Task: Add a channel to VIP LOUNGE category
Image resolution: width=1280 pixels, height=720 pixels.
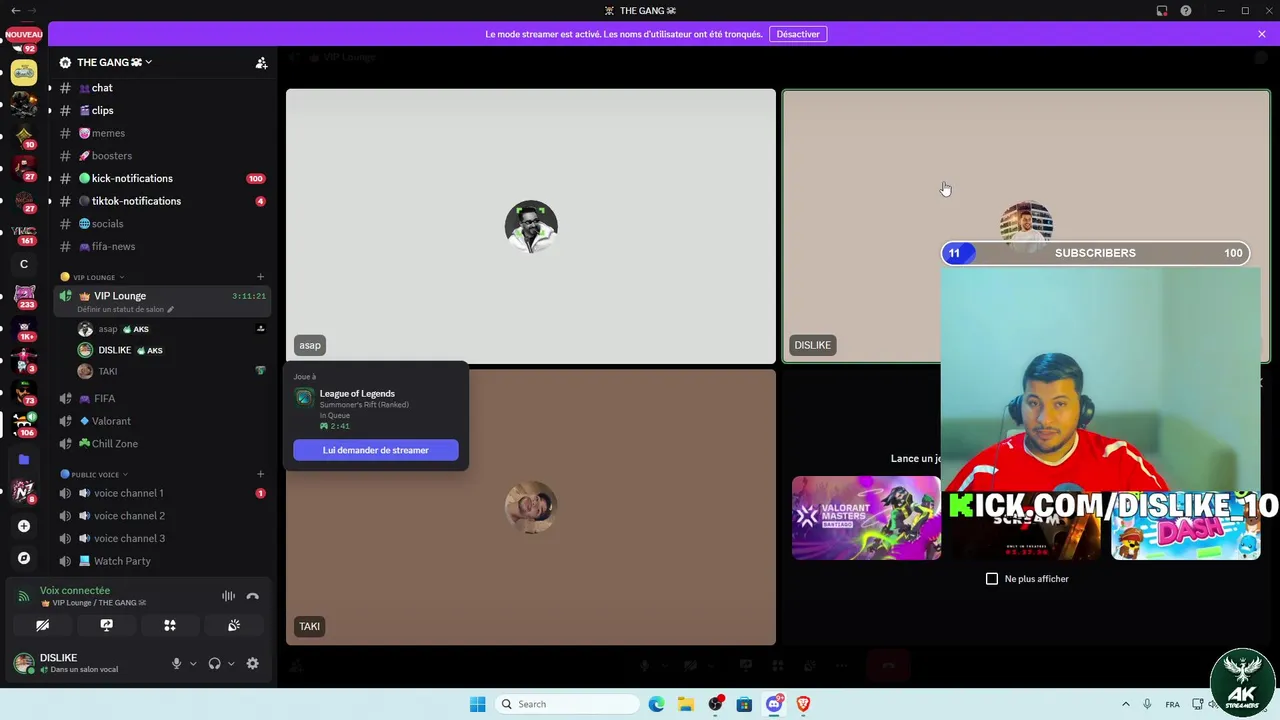Action: (x=261, y=277)
